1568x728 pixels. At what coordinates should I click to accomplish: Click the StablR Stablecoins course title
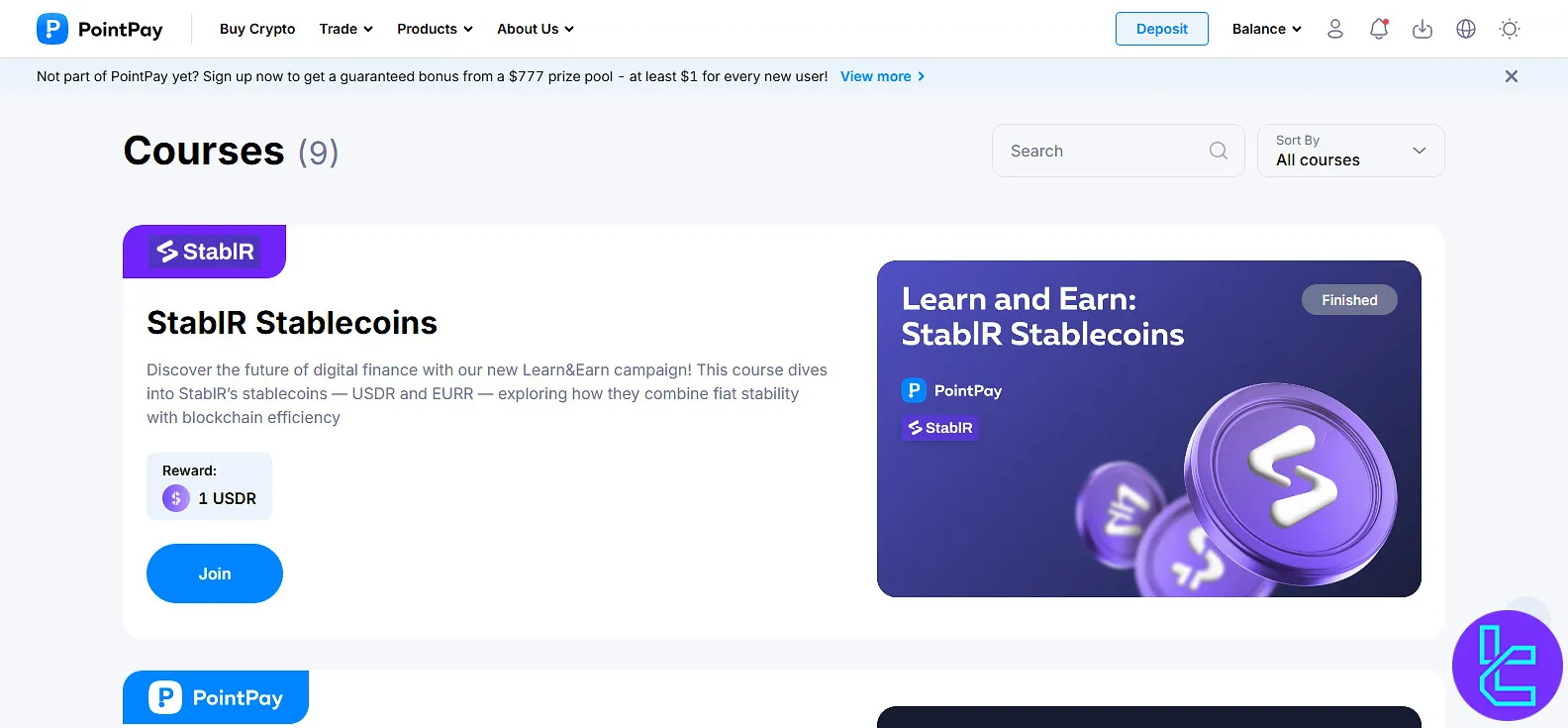pos(292,323)
